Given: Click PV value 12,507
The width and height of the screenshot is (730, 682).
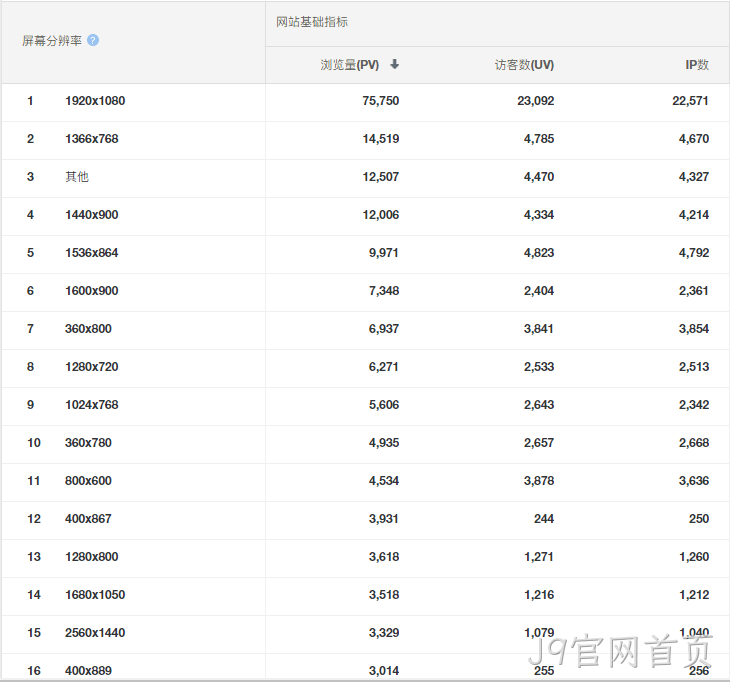Looking at the screenshot, I should click(x=381, y=177).
